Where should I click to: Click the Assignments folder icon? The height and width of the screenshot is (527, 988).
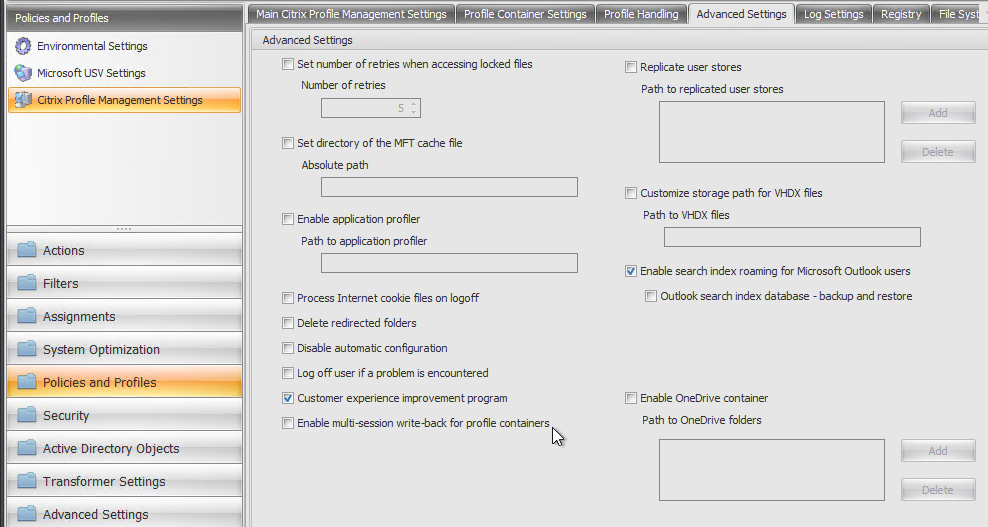(x=27, y=316)
